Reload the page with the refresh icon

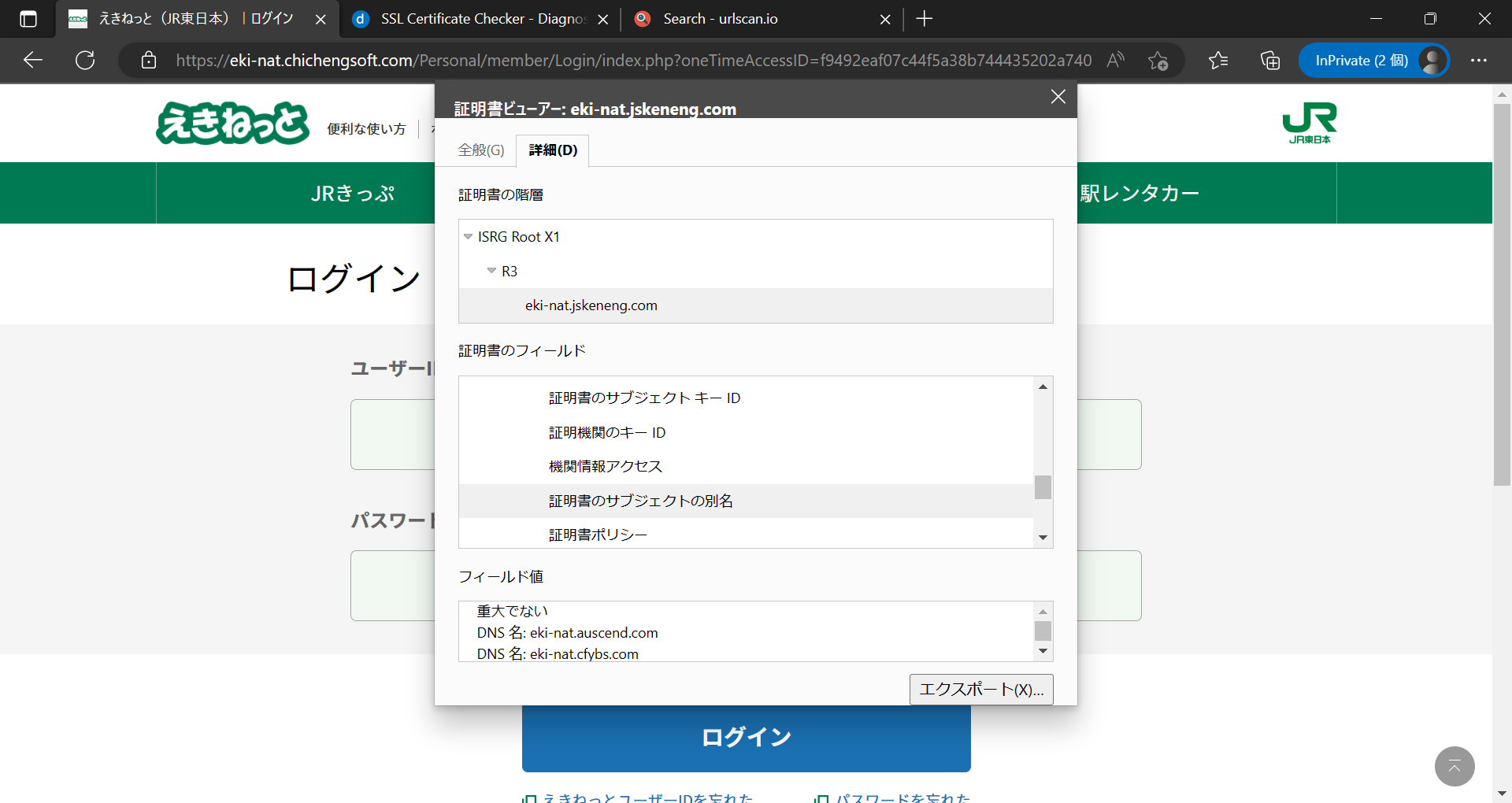pos(85,60)
